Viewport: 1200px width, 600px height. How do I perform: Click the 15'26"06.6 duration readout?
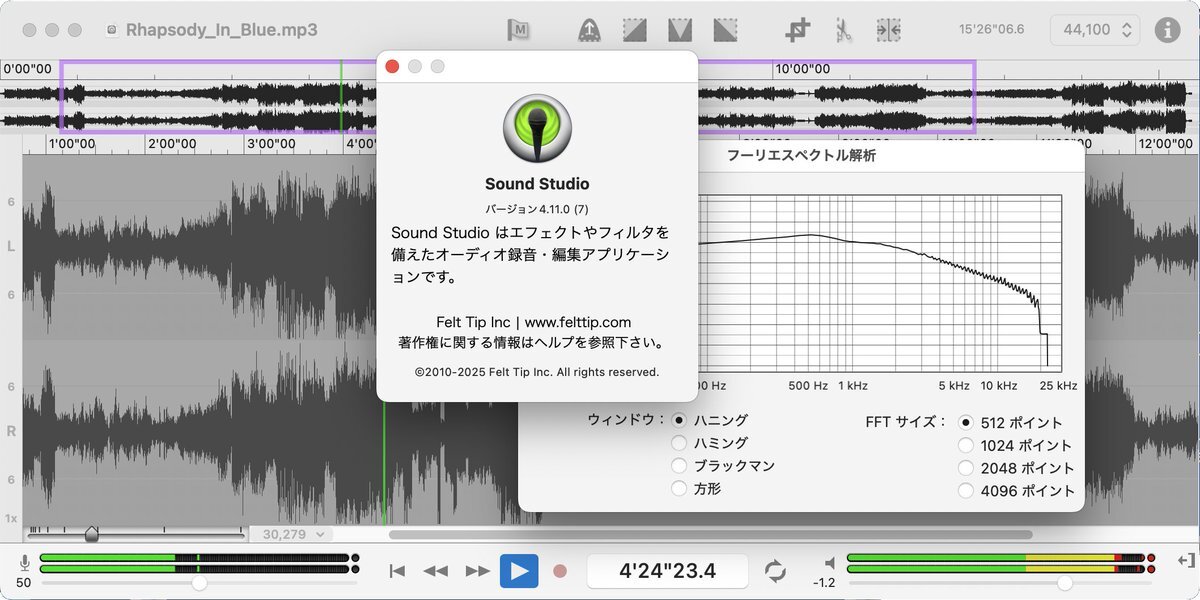991,30
